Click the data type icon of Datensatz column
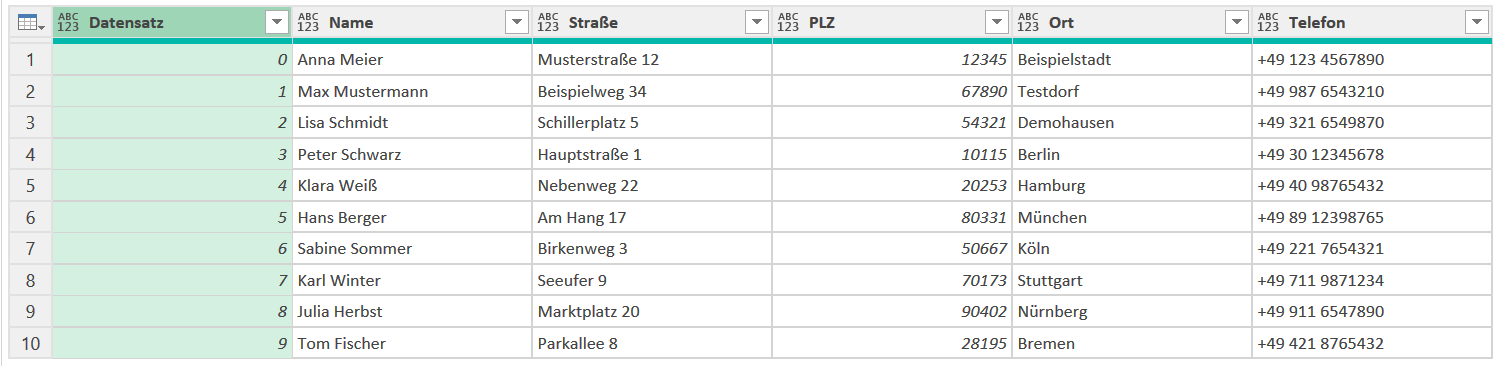 coord(68,22)
